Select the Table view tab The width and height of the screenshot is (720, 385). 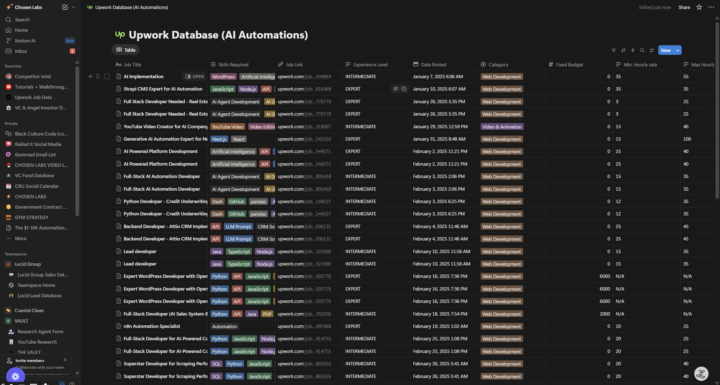click(x=125, y=50)
